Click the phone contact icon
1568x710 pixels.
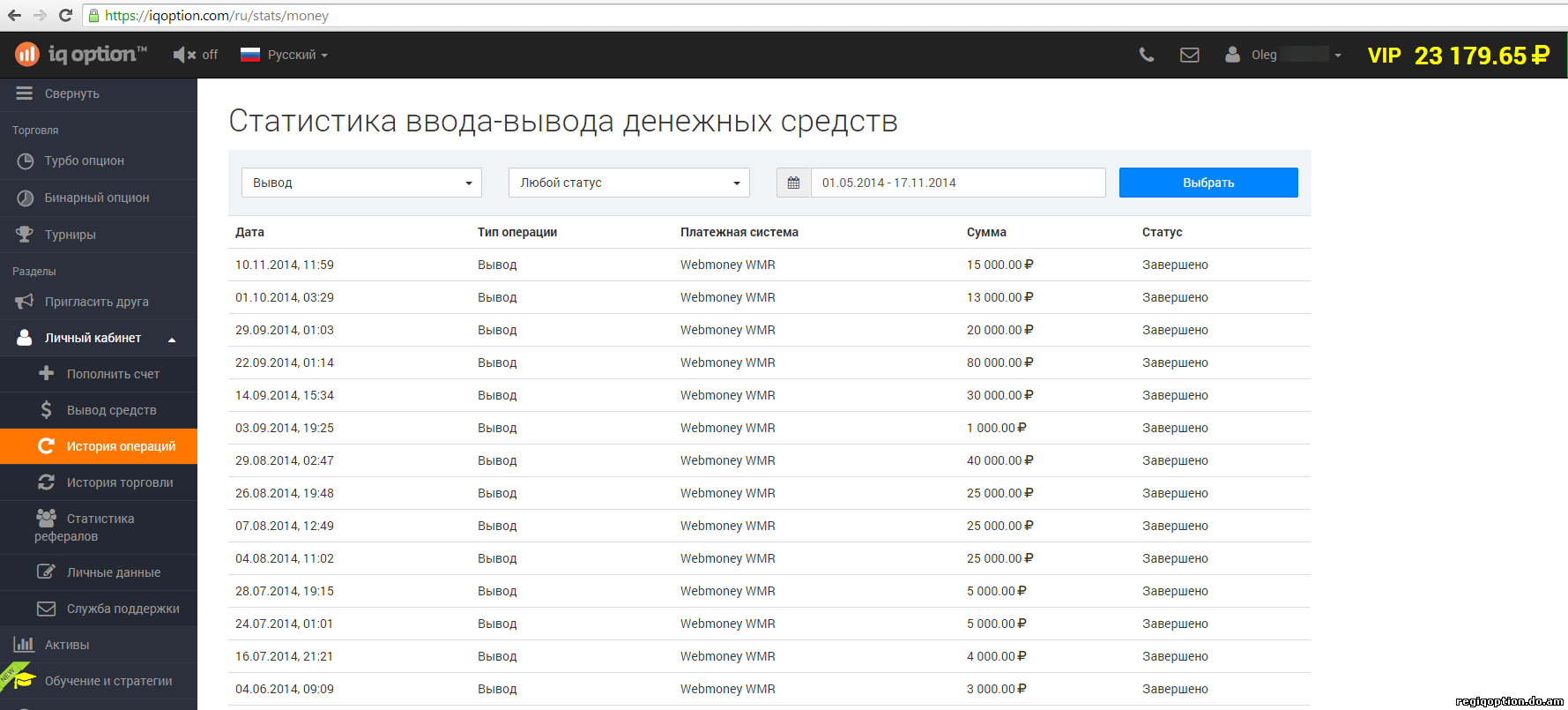click(1146, 55)
